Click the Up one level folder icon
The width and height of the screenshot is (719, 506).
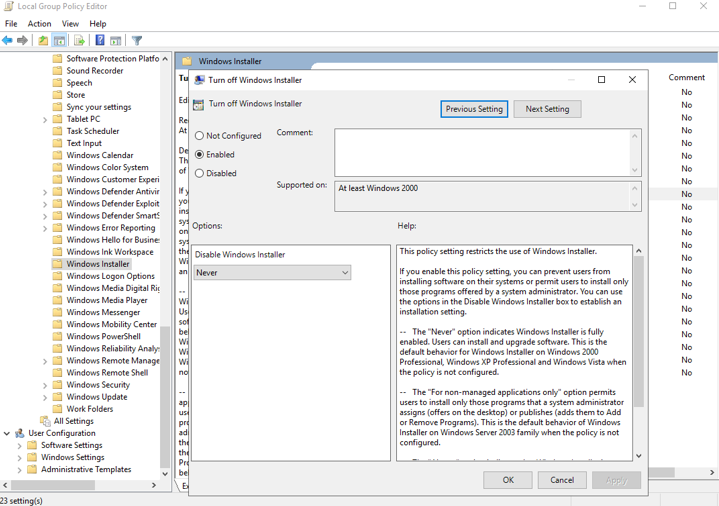tap(43, 41)
